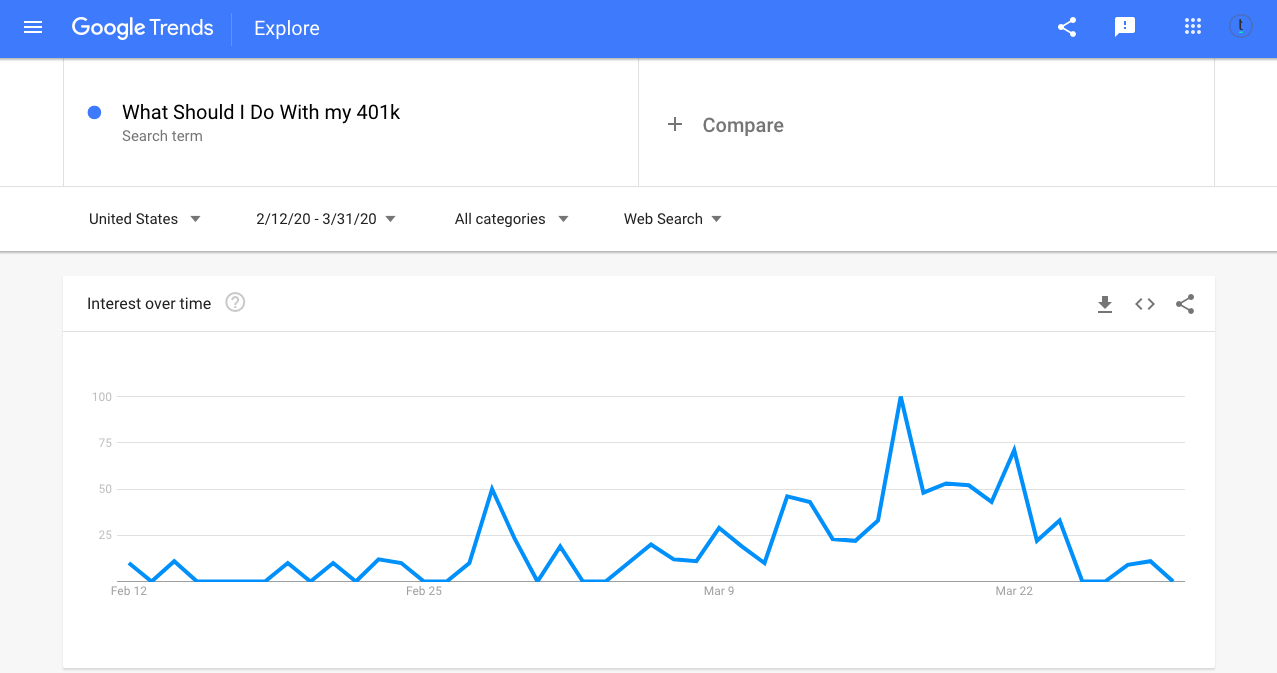Open your account avatar menu
This screenshot has height=673, width=1277.
click(1240, 27)
